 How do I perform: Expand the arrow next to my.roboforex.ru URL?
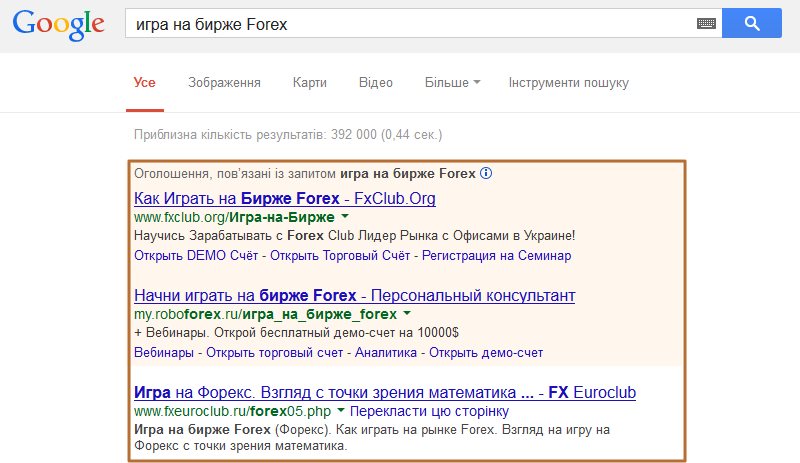(407, 313)
